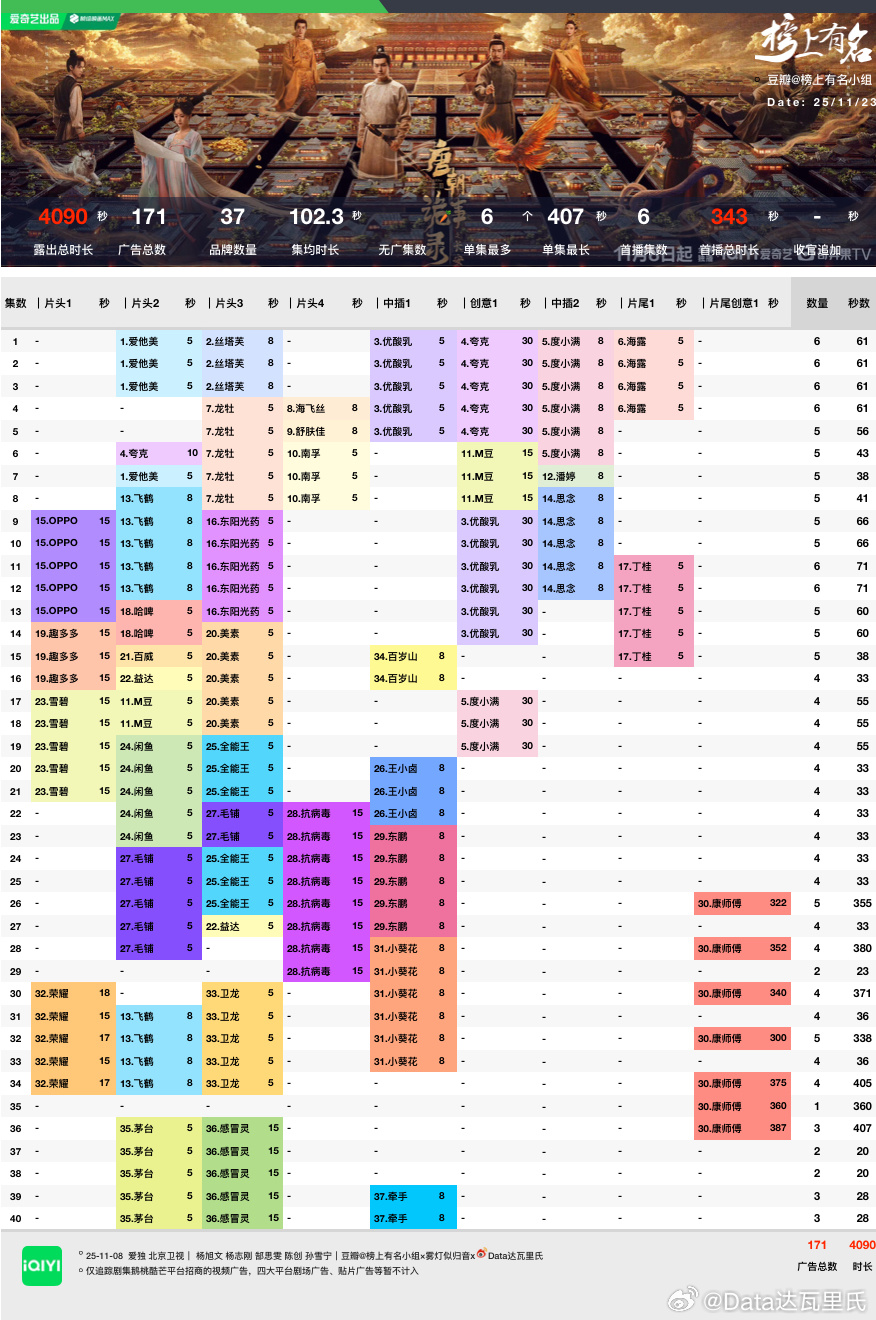Screen dimensions: 876x1320
Task: Click the 22.益达 cell in episode 27
Action: click(x=242, y=926)
